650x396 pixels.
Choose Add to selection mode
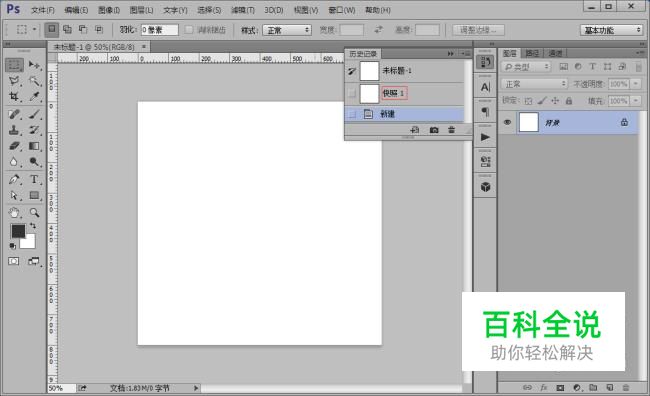tap(67, 29)
